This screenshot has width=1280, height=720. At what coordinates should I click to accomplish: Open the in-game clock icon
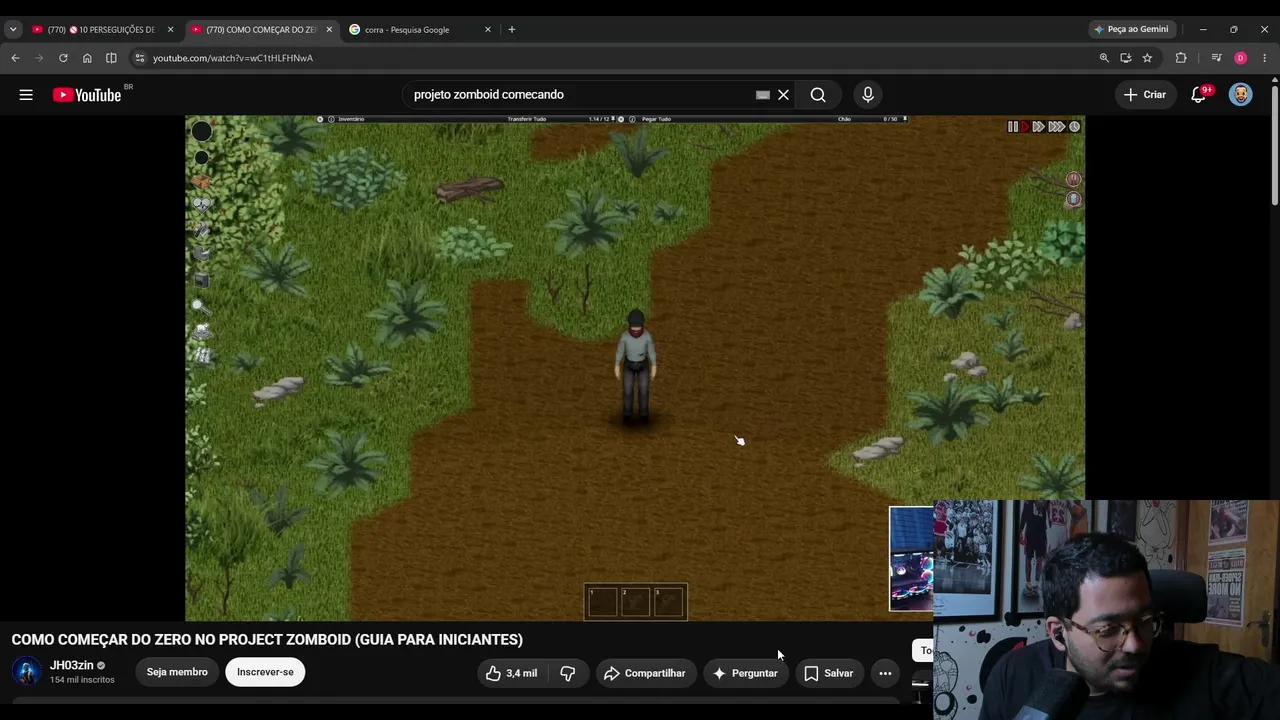click(x=1075, y=127)
